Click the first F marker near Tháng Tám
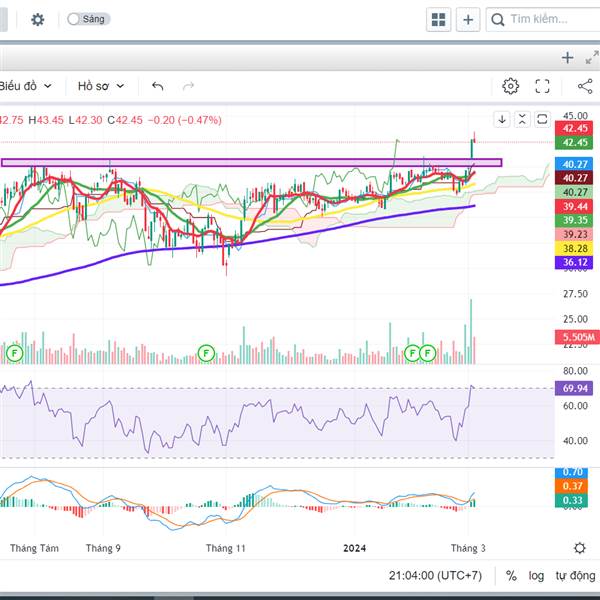Screen dimensions: 600x600 click(x=15, y=352)
